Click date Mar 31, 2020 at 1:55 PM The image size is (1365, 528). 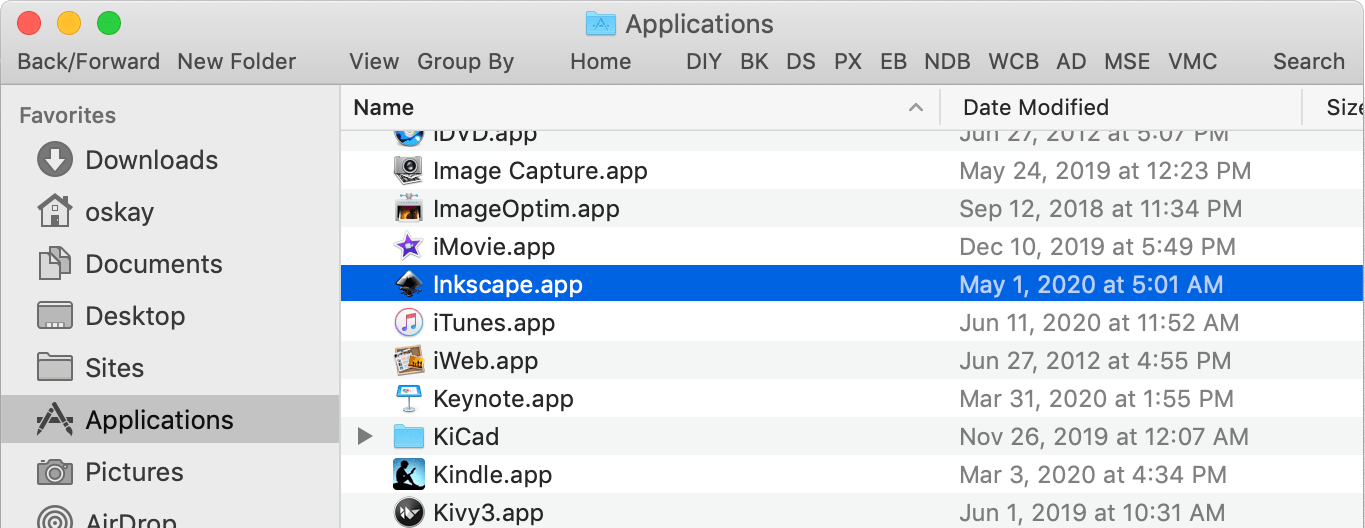1096,399
